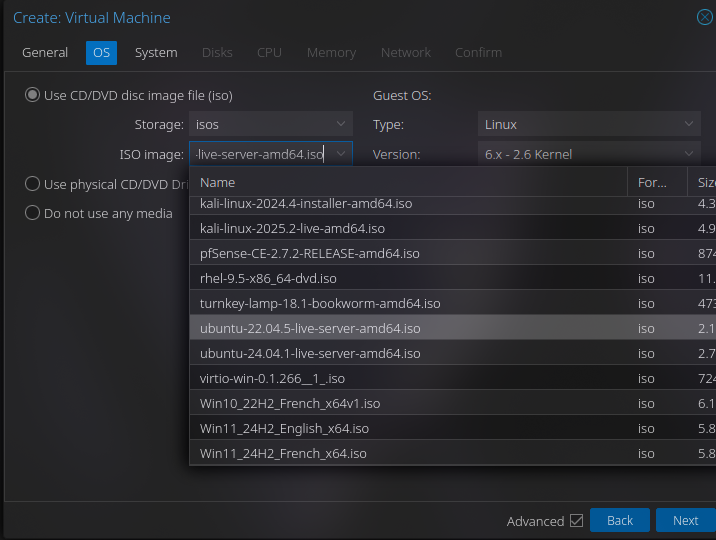The image size is (716, 540).
Task: Switch to the General tab
Action: pos(45,53)
